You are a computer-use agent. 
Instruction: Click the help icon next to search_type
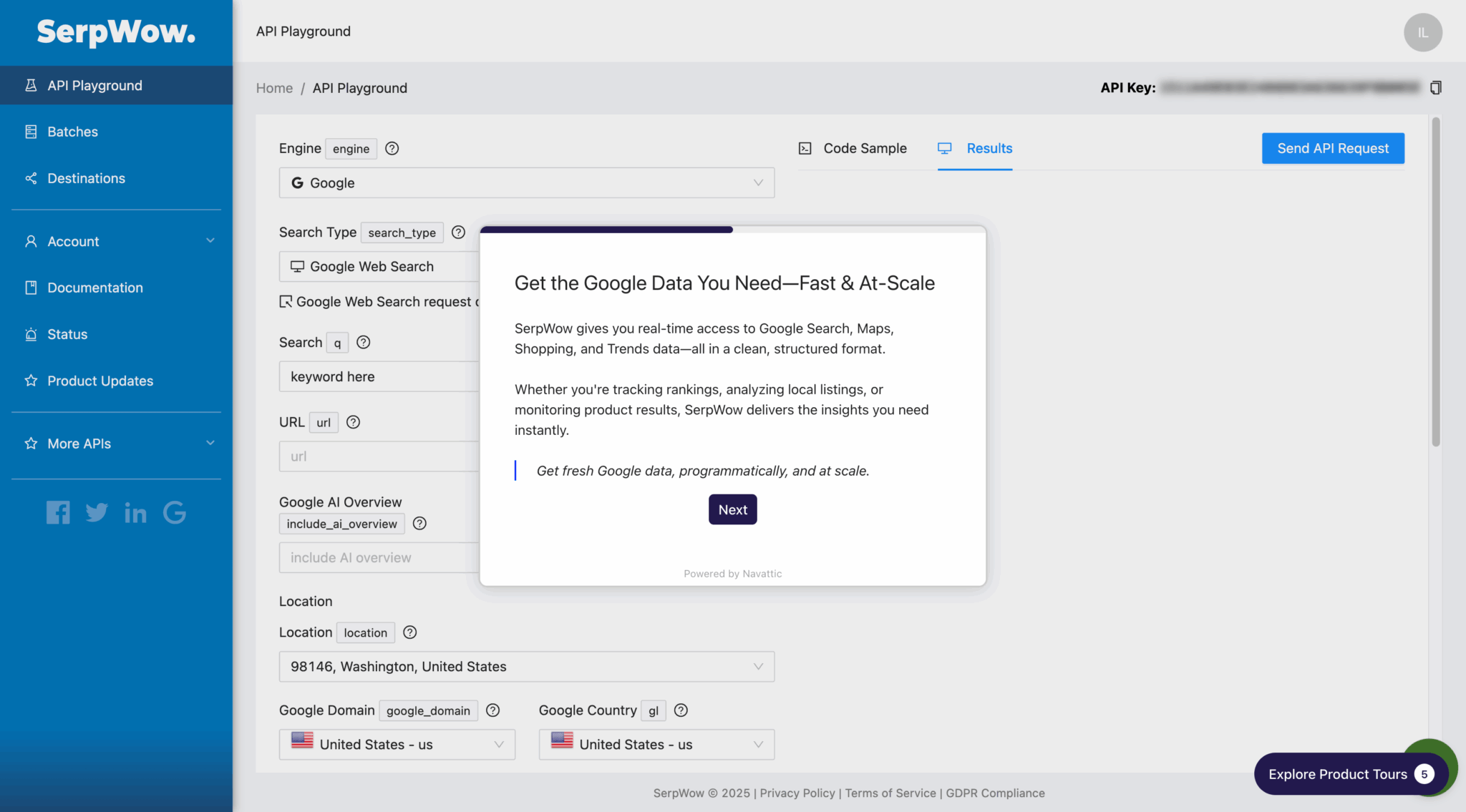[x=458, y=233]
